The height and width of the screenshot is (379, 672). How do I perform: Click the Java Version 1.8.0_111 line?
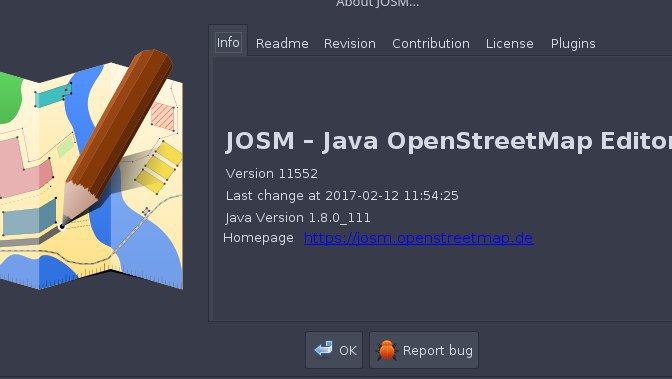coord(298,217)
